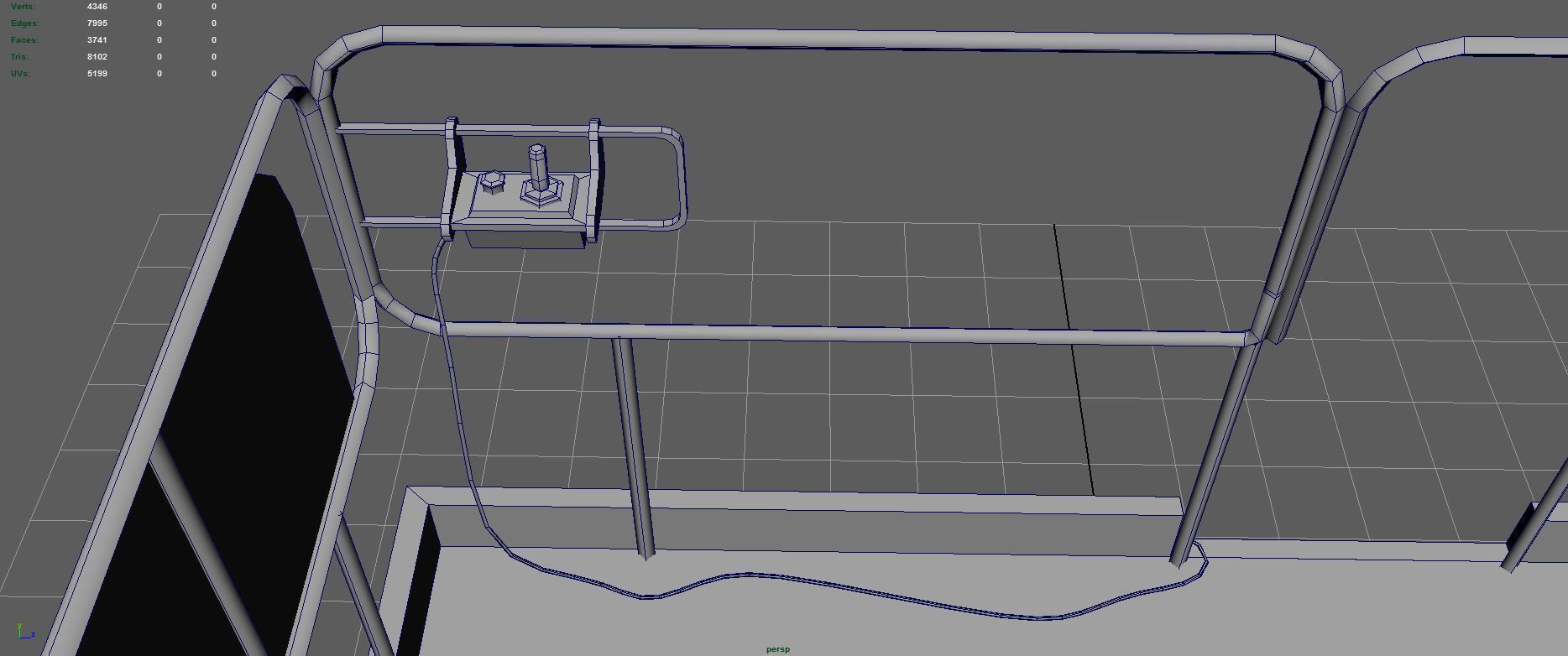1568x656 pixels.
Task: Click the "Tris:" heads-up display label
Action: pos(19,57)
